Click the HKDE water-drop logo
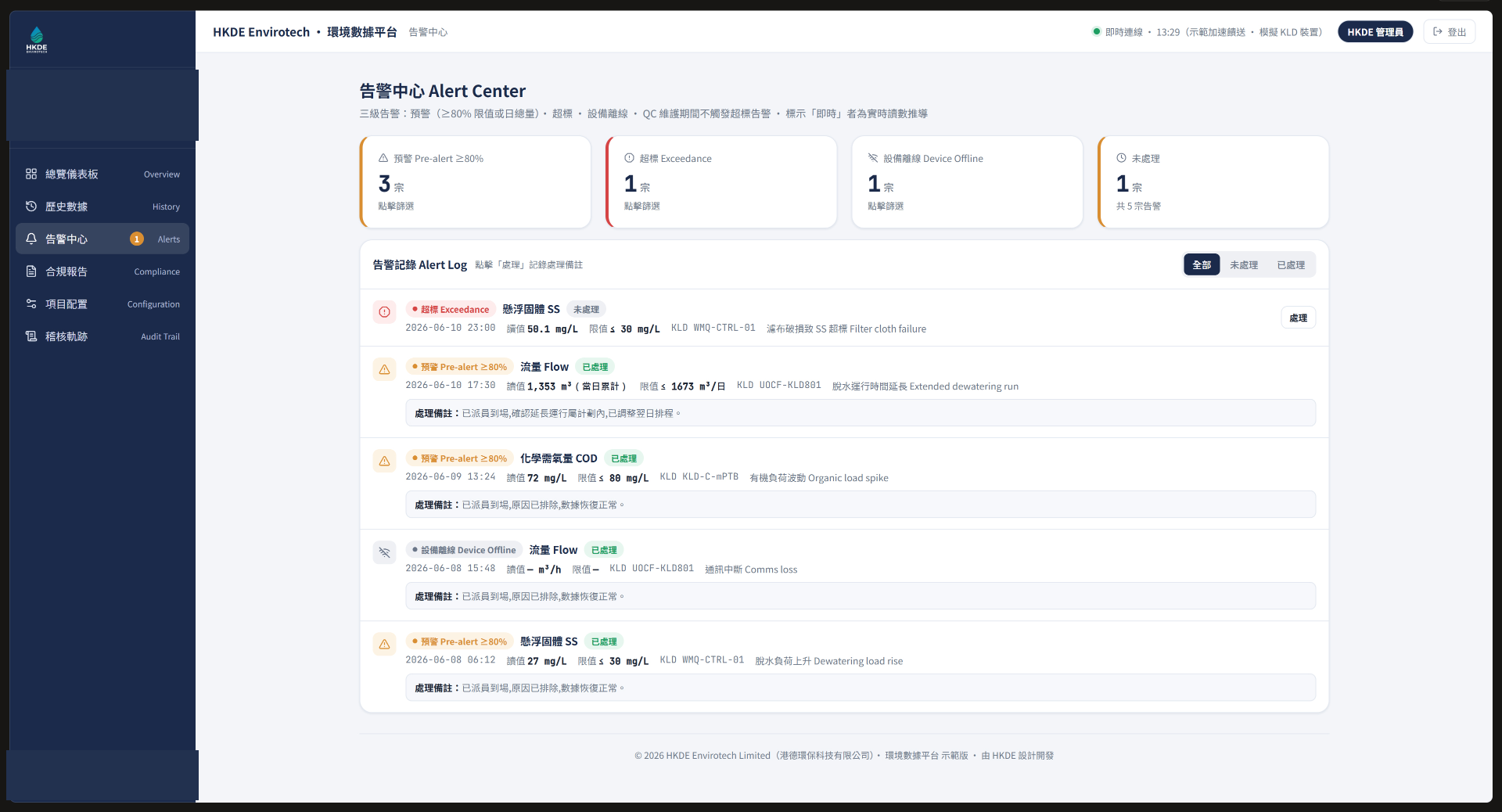 pos(37,39)
